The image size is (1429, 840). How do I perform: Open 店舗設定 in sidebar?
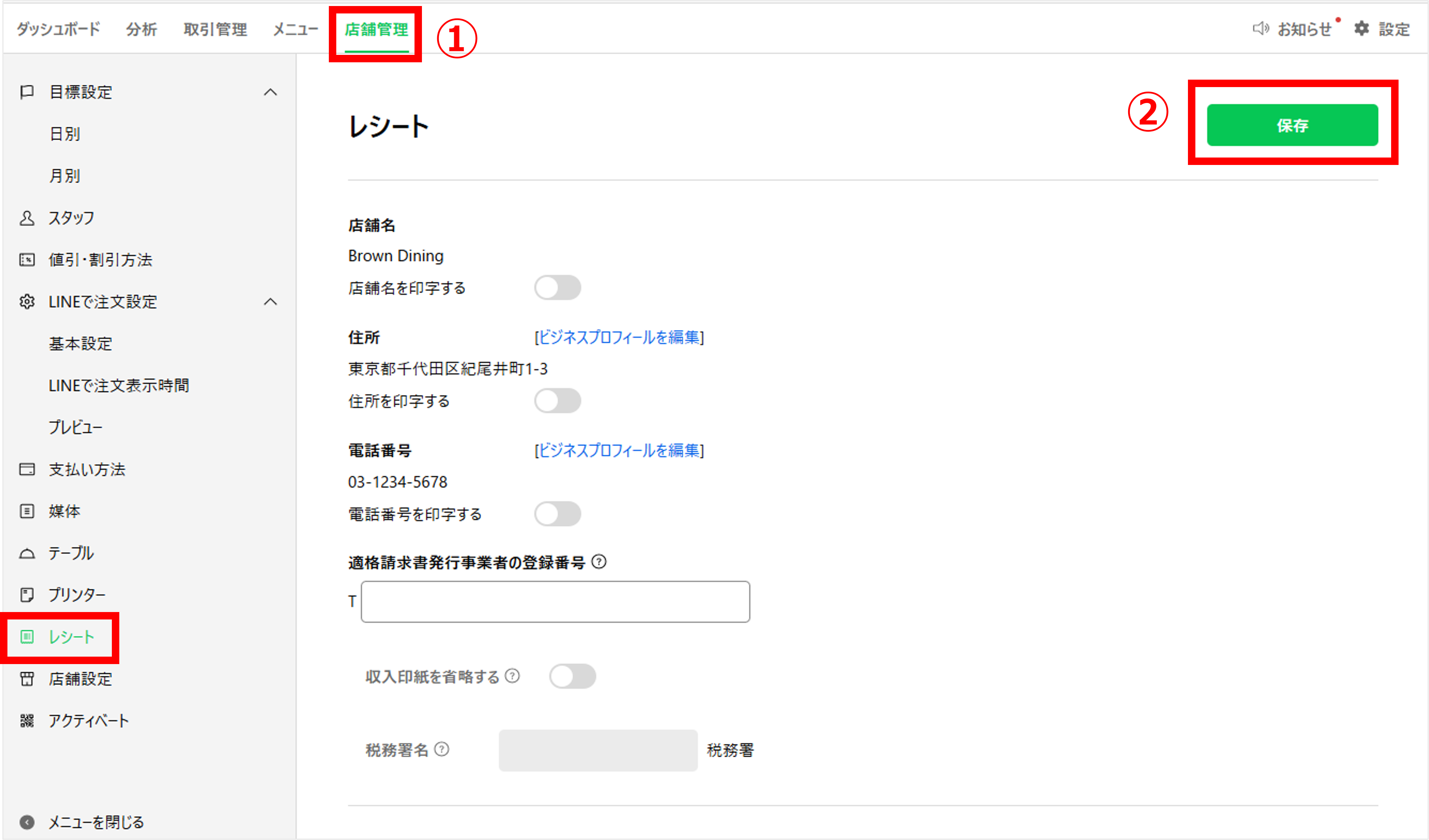pyautogui.click(x=80, y=679)
